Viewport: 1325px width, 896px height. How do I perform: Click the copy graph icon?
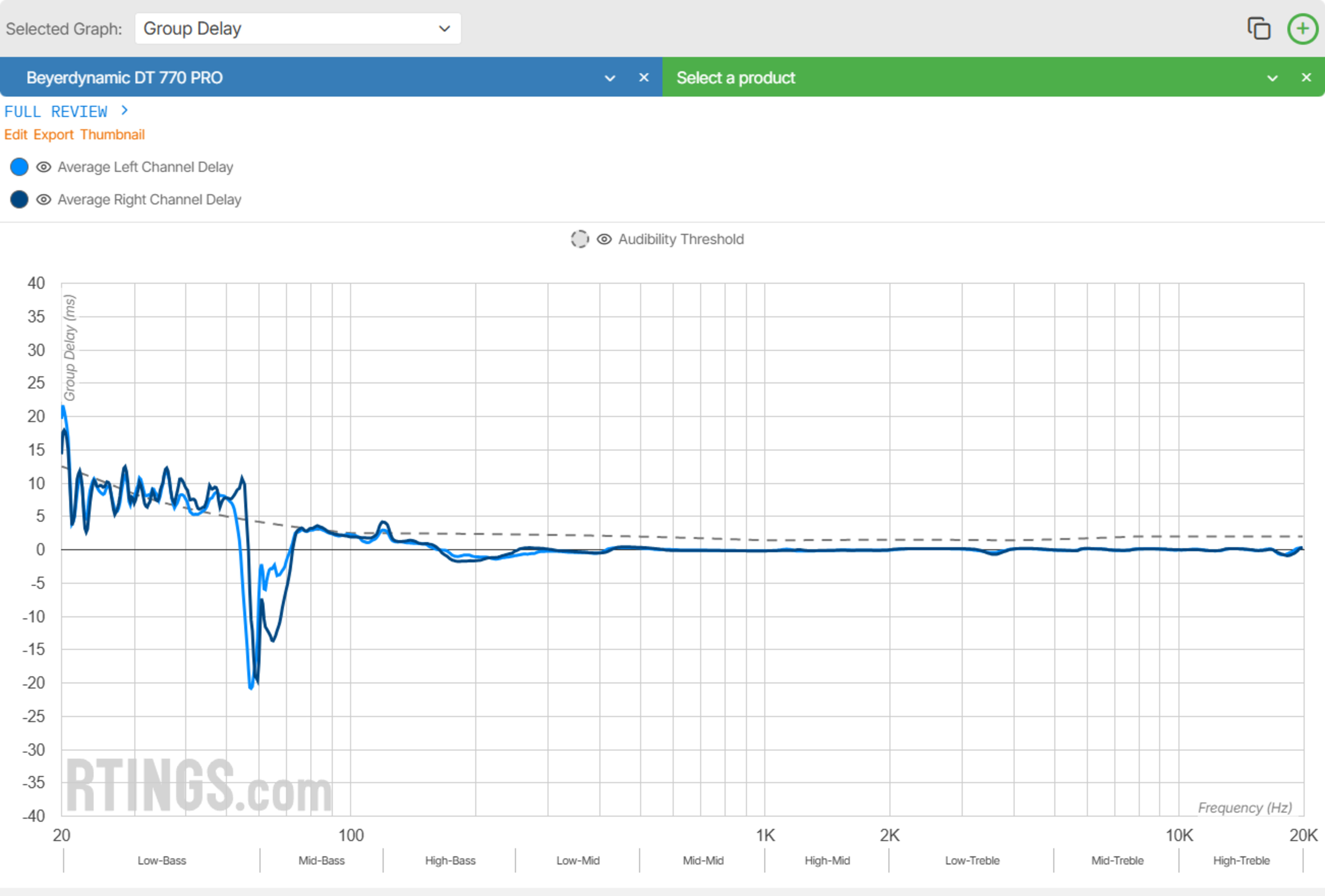[x=1259, y=29]
